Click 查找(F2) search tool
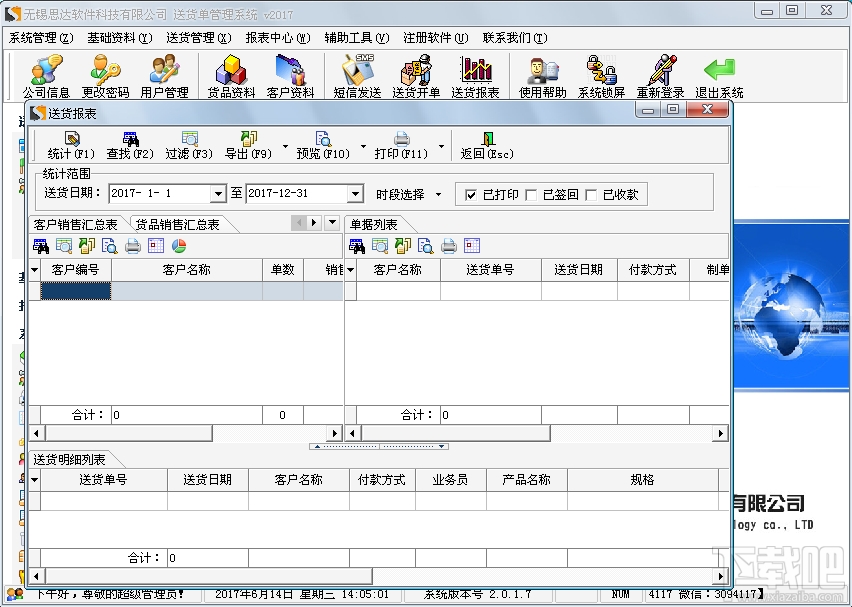The height and width of the screenshot is (607, 852). pyautogui.click(x=130, y=145)
